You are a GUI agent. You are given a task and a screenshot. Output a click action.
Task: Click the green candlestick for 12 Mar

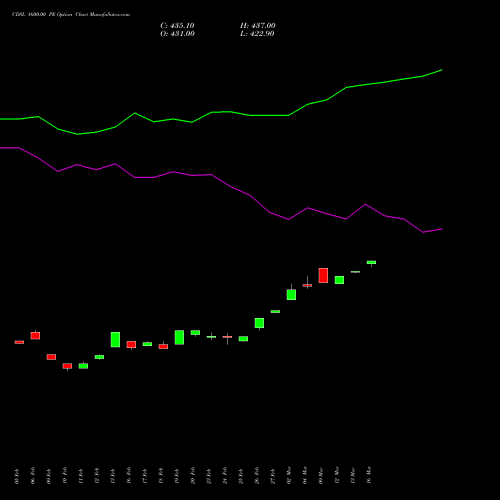pyautogui.click(x=339, y=280)
